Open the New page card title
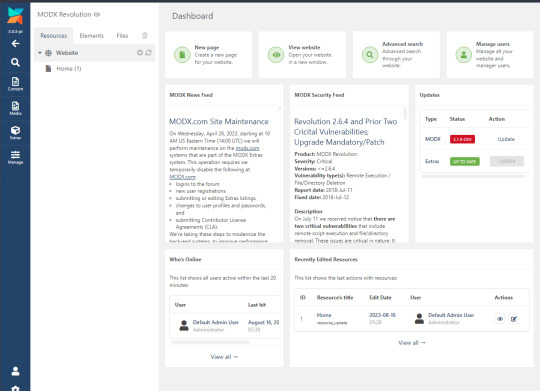The width and height of the screenshot is (540, 391). (x=207, y=48)
